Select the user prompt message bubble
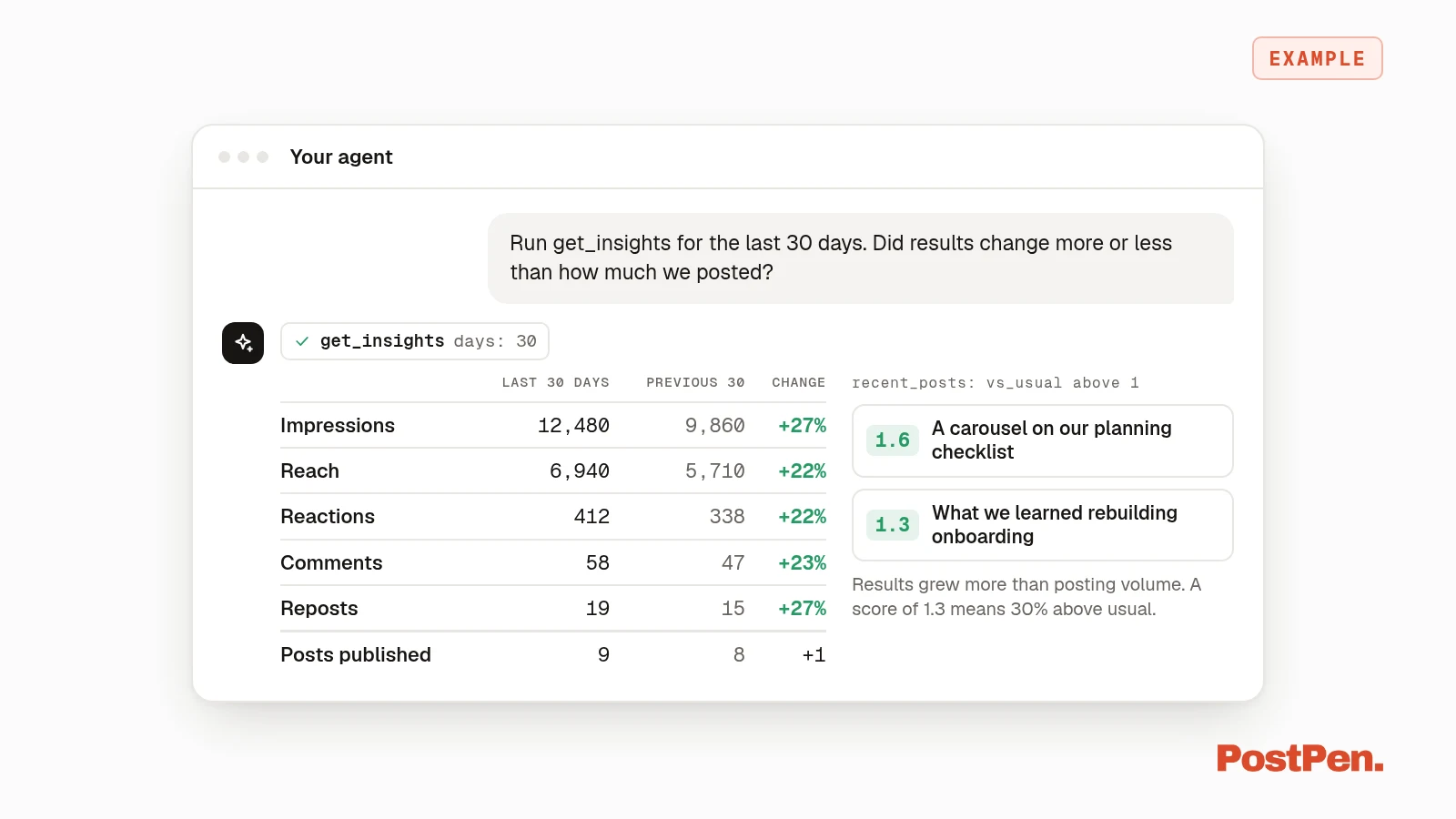The width and height of the screenshot is (1456, 819). pos(861,258)
